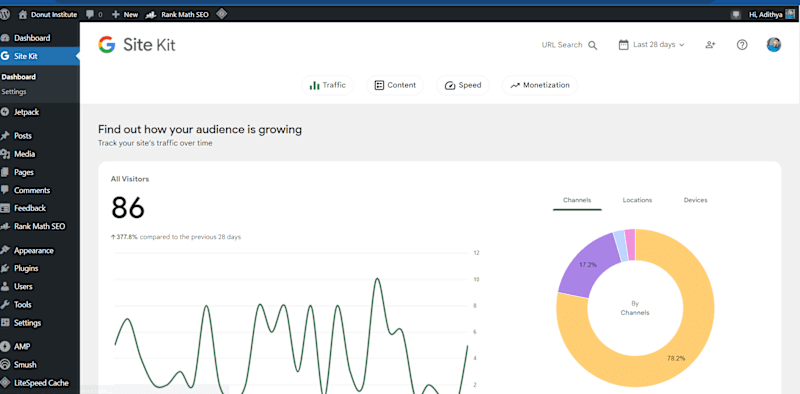This screenshot has width=800, height=394.
Task: Select the Channels tab
Action: [577, 200]
